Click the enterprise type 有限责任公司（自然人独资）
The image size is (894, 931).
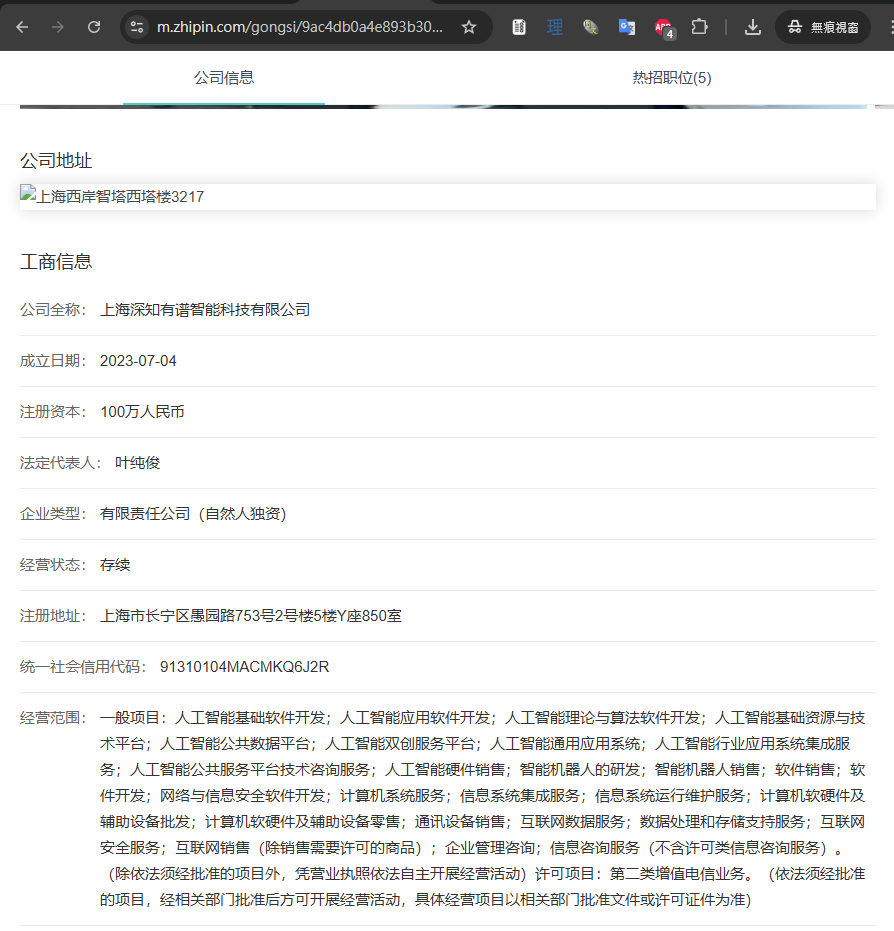point(194,514)
